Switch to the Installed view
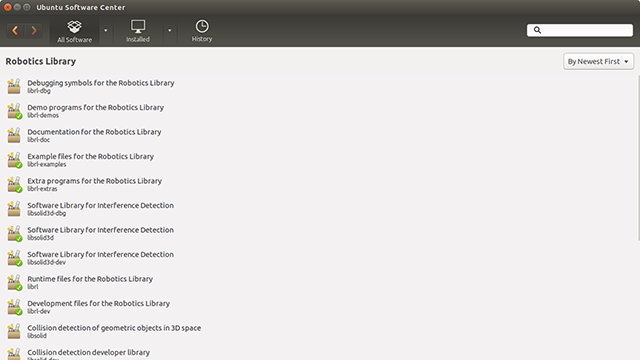The width and height of the screenshot is (640, 360). tap(138, 31)
